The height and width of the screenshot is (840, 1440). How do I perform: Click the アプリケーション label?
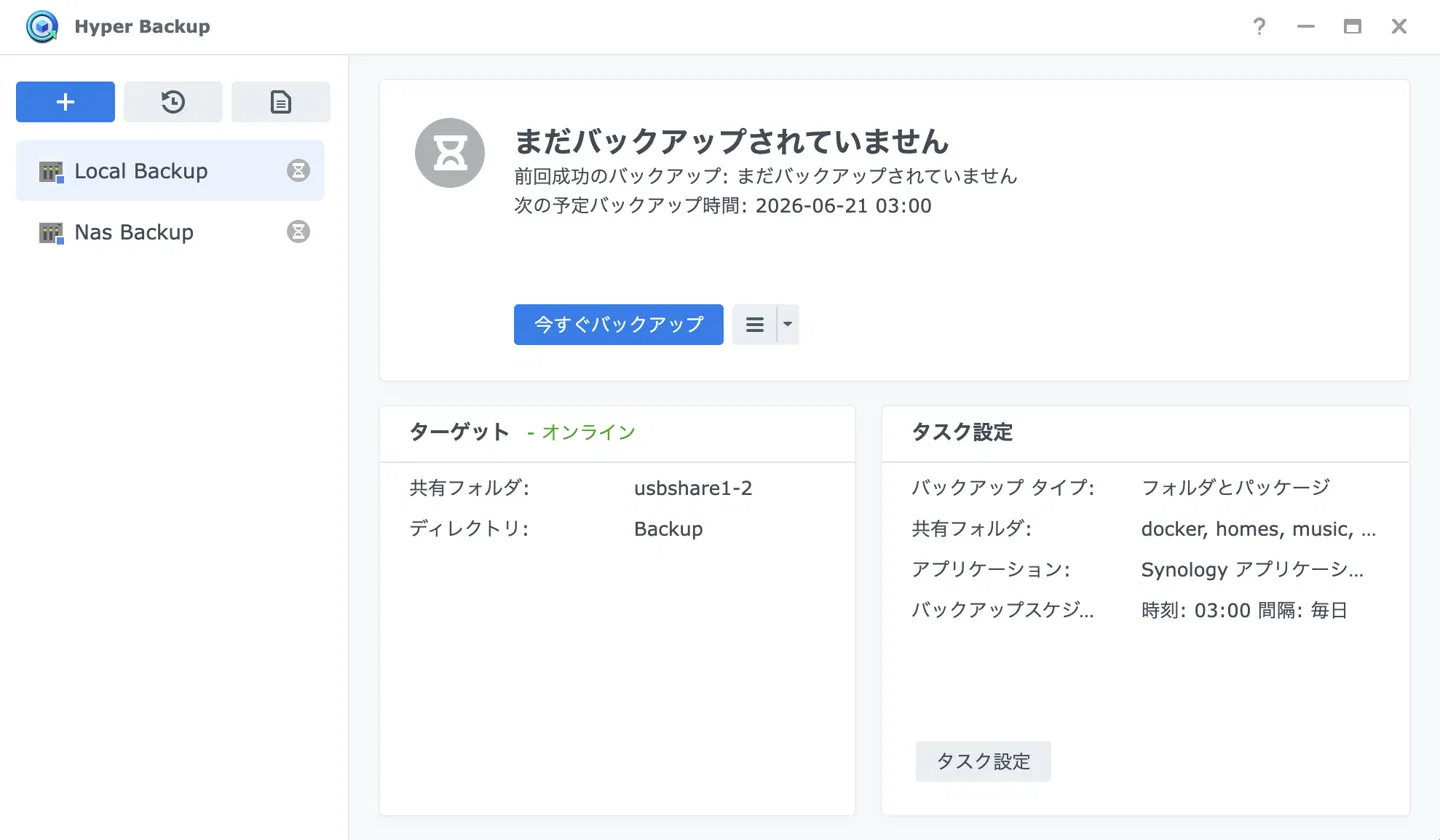click(991, 570)
